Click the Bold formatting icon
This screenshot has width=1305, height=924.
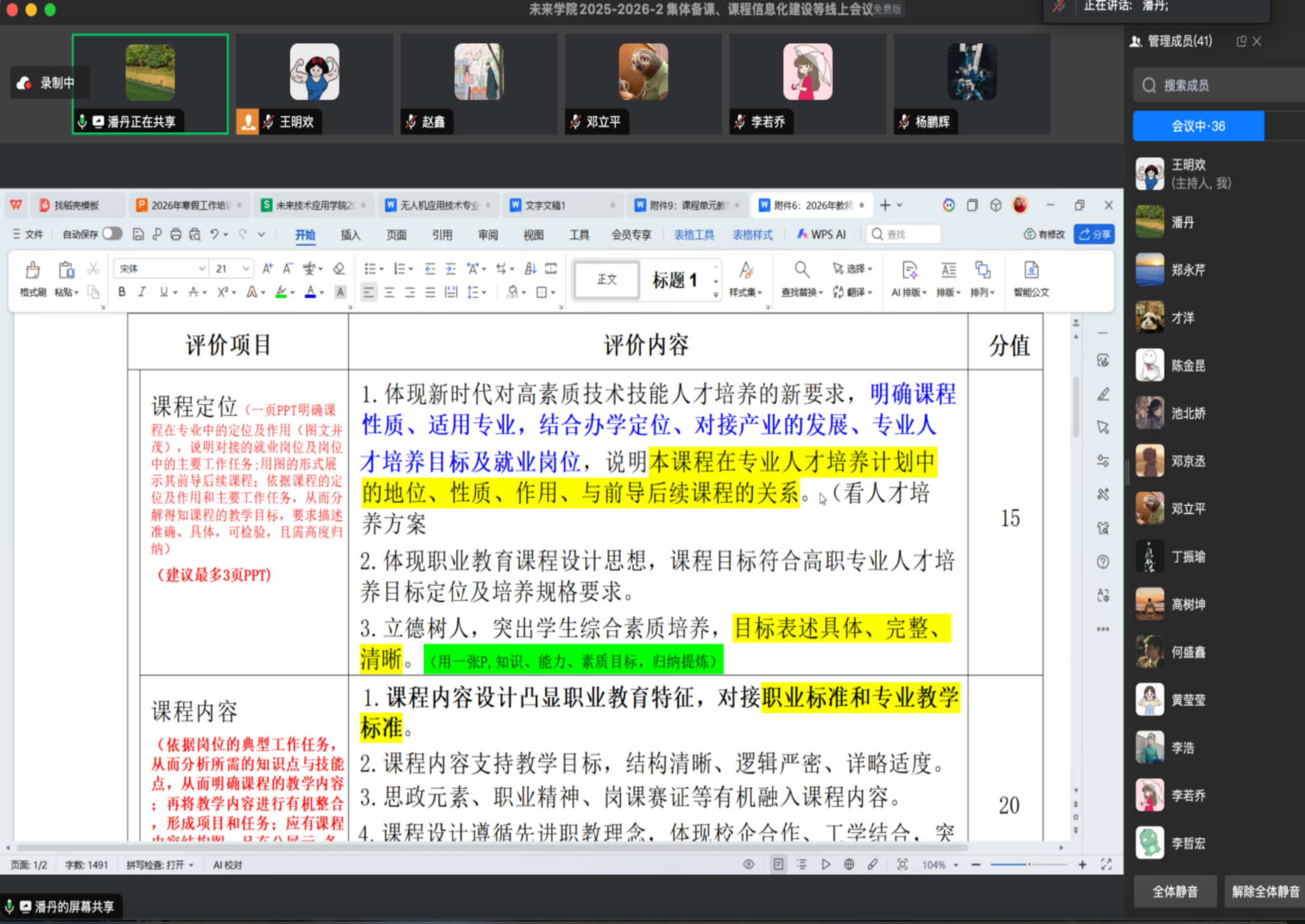click(x=122, y=292)
